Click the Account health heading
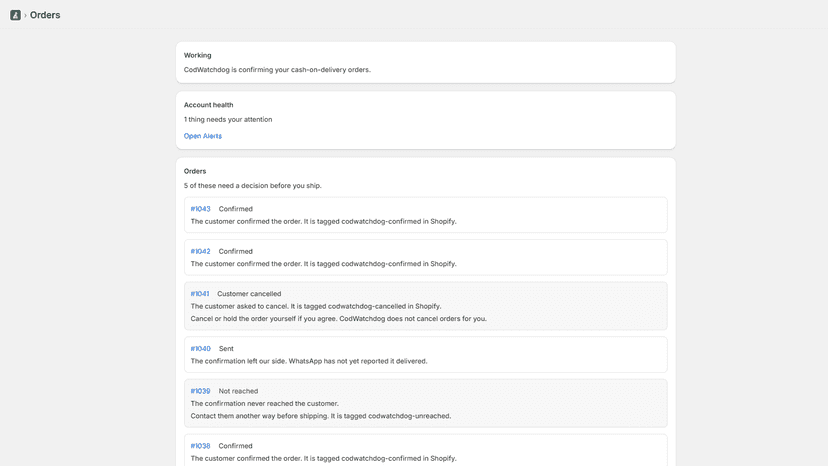 (x=209, y=105)
